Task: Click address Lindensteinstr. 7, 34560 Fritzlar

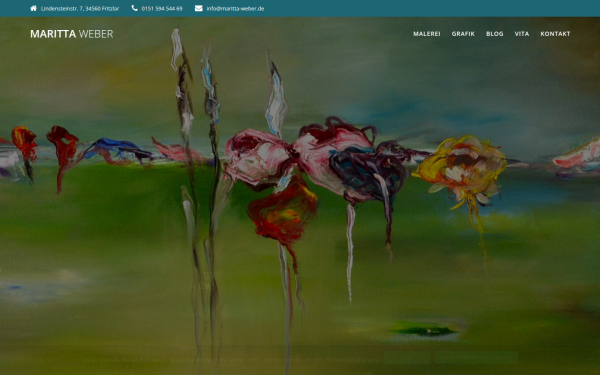Action: pyautogui.click(x=80, y=8)
